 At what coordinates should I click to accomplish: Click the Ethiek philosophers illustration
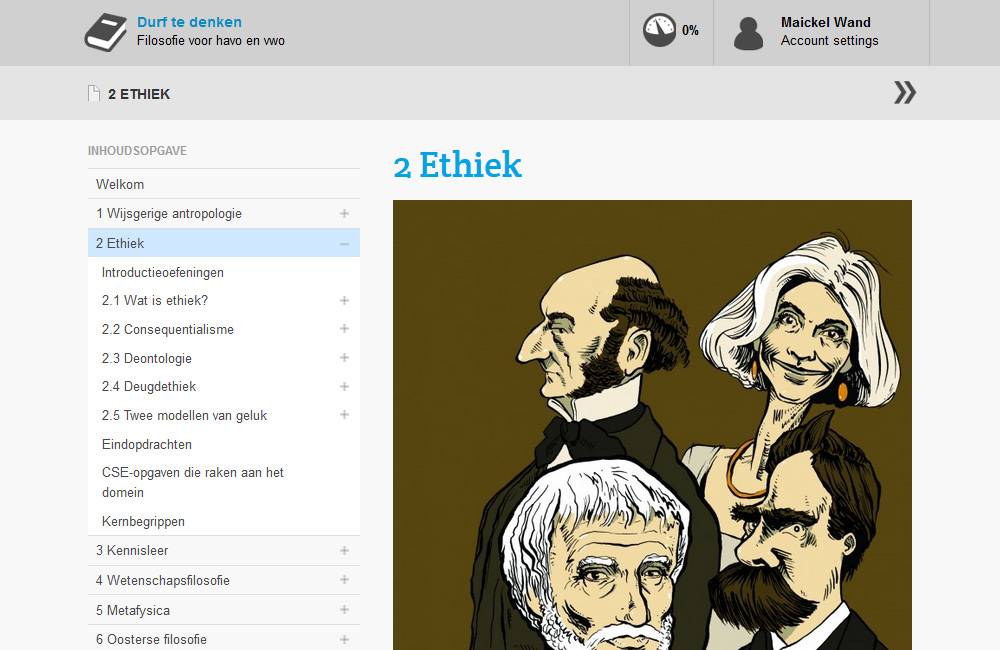coord(652,425)
